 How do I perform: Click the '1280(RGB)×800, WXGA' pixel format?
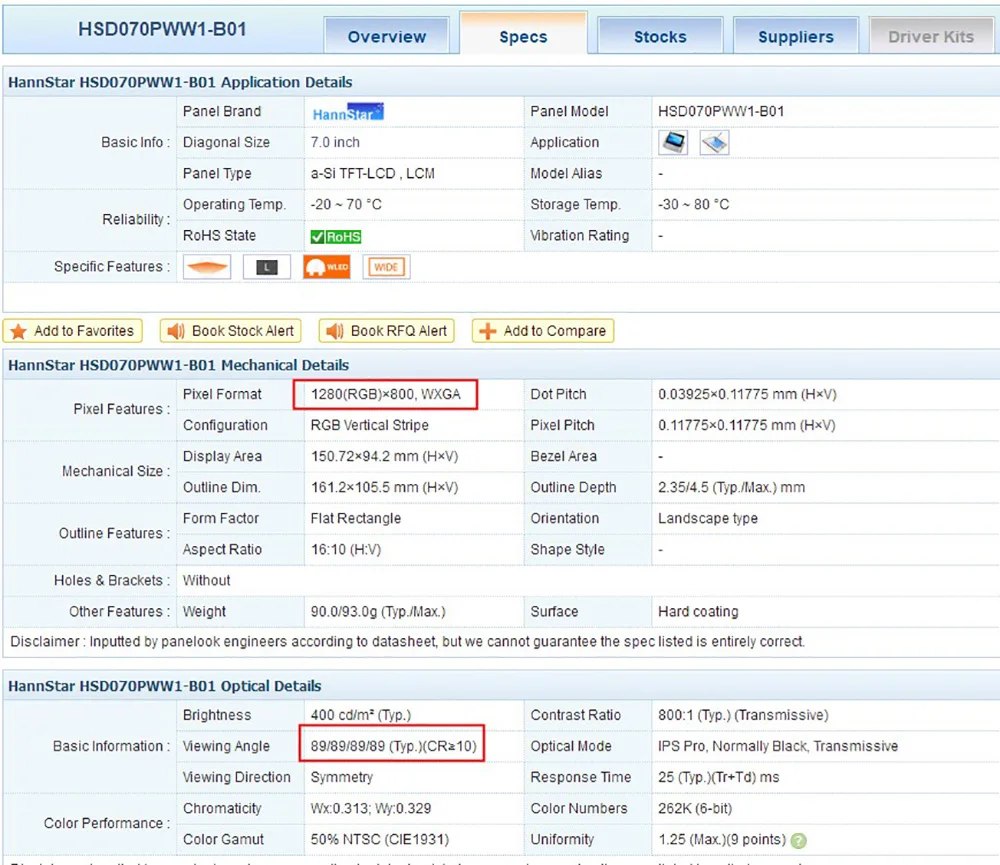pyautogui.click(x=385, y=394)
